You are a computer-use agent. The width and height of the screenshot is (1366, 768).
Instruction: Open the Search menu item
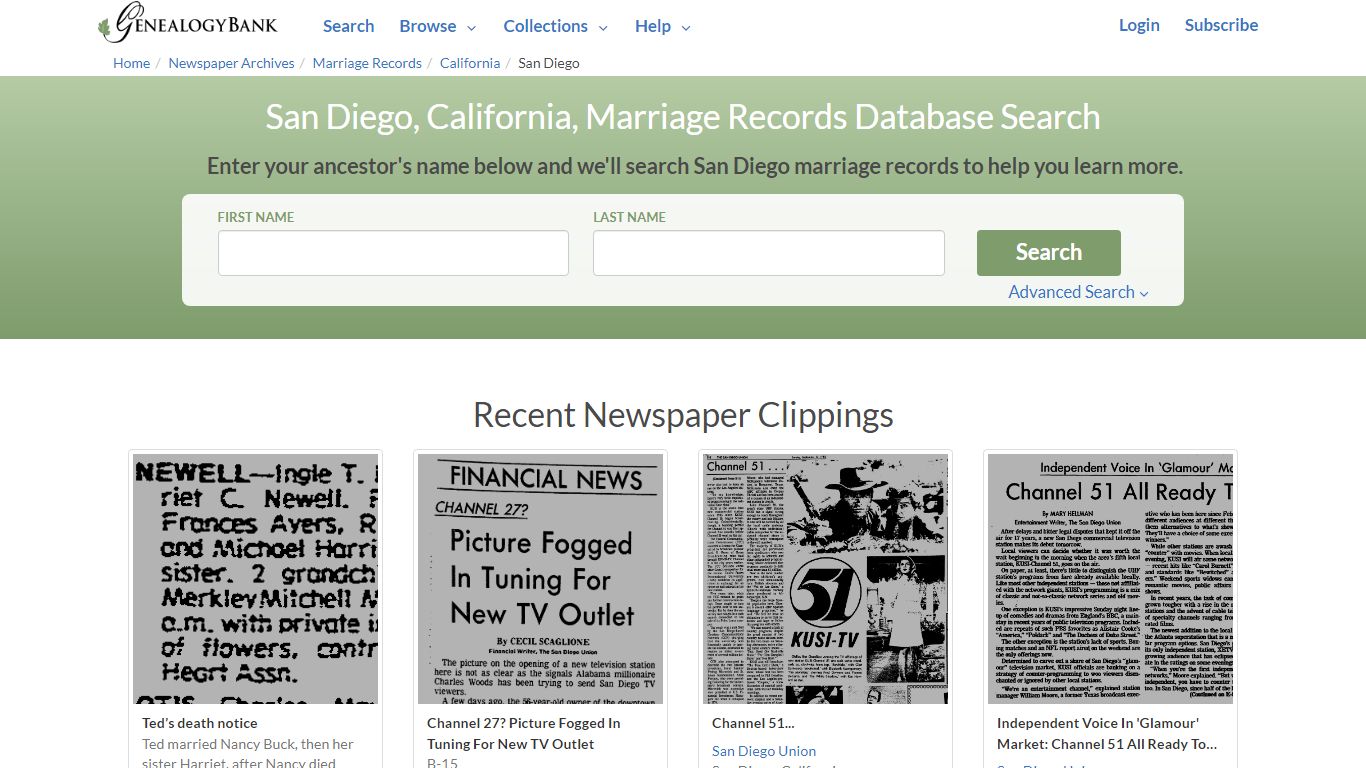coord(348,26)
